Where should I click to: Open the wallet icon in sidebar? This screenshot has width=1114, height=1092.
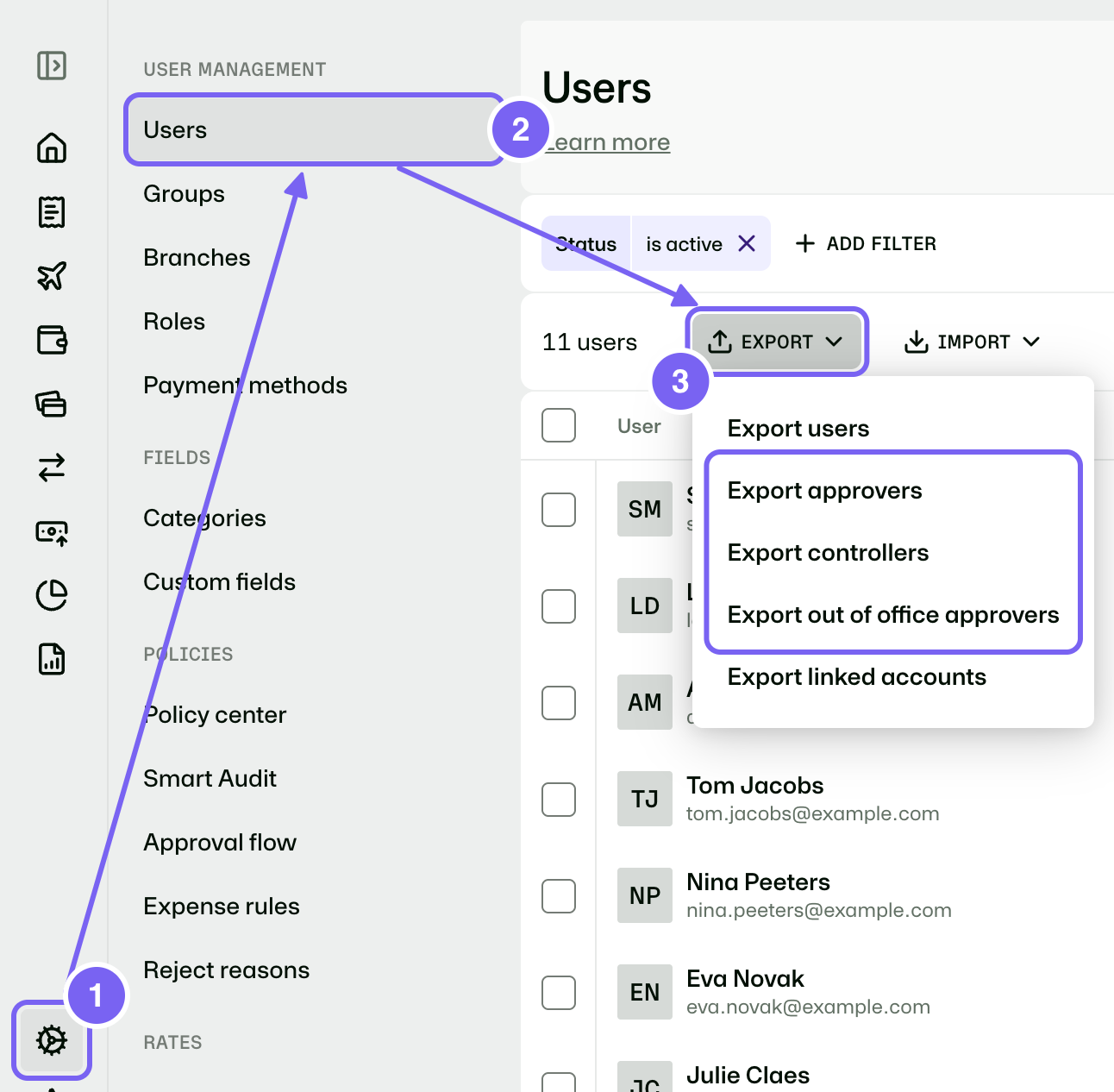tap(52, 340)
